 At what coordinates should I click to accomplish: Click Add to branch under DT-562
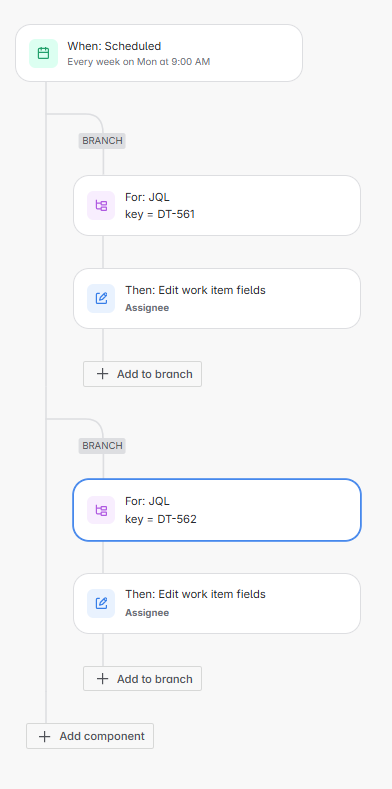(x=142, y=679)
